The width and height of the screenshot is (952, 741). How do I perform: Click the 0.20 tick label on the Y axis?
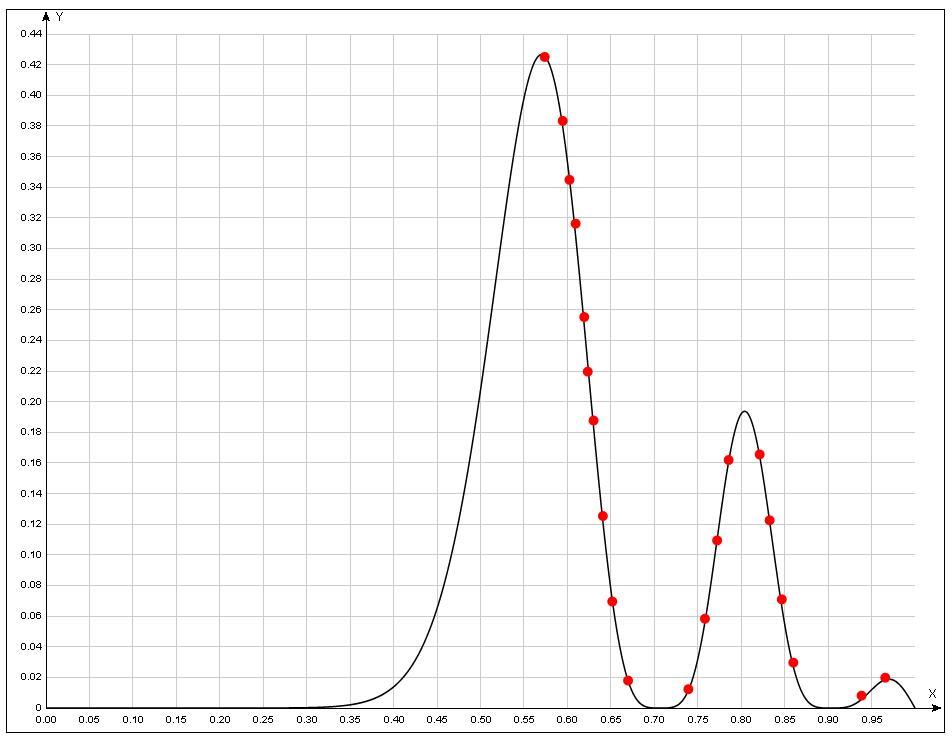pyautogui.click(x=31, y=402)
